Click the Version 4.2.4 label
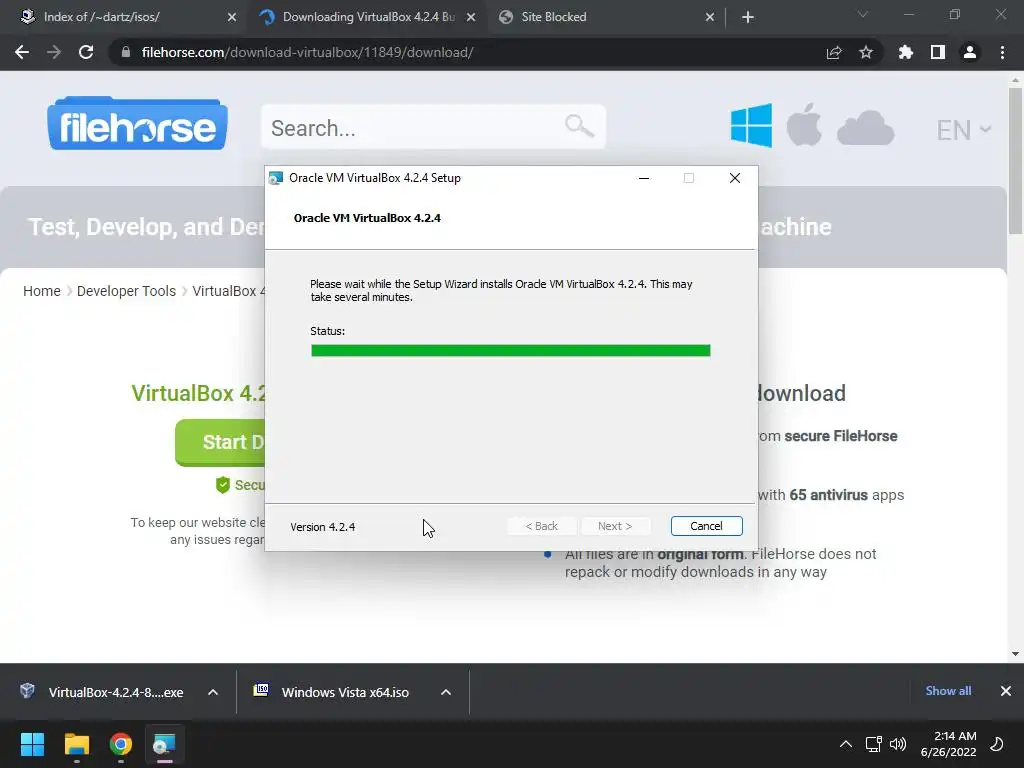Viewport: 1024px width, 768px height. [x=323, y=527]
